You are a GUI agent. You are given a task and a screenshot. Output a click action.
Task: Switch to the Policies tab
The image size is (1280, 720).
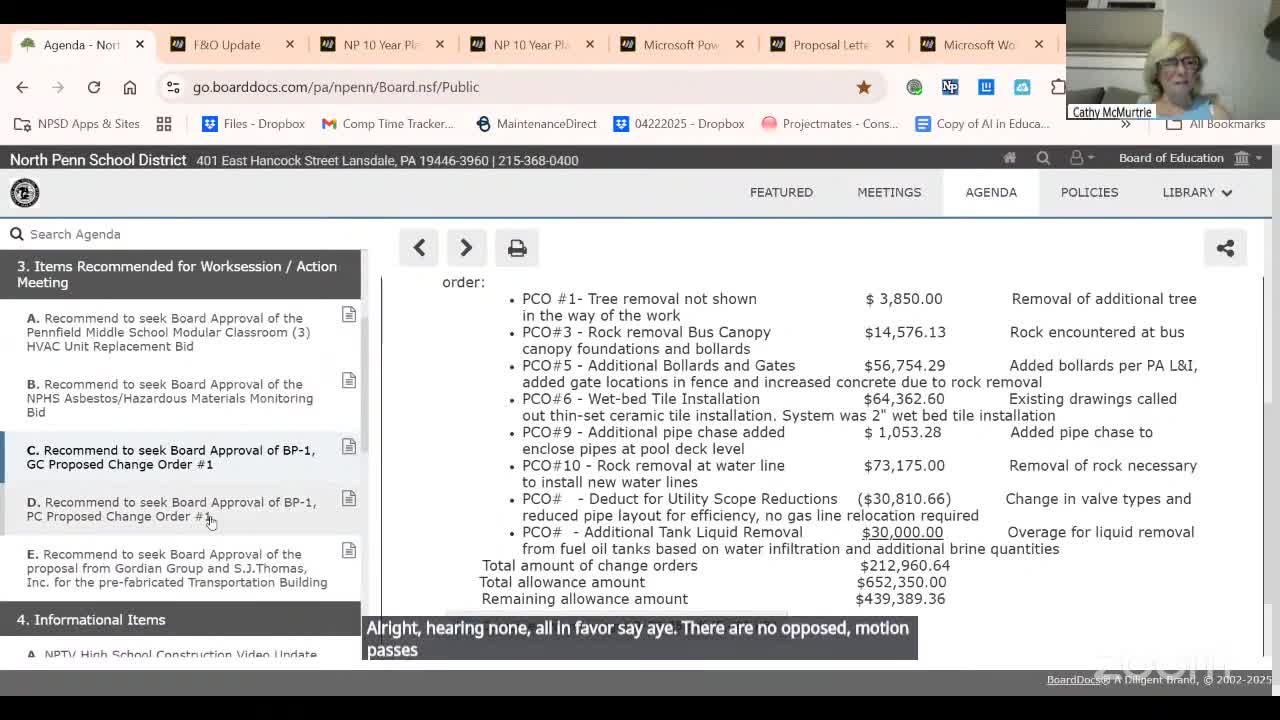pos(1089,192)
